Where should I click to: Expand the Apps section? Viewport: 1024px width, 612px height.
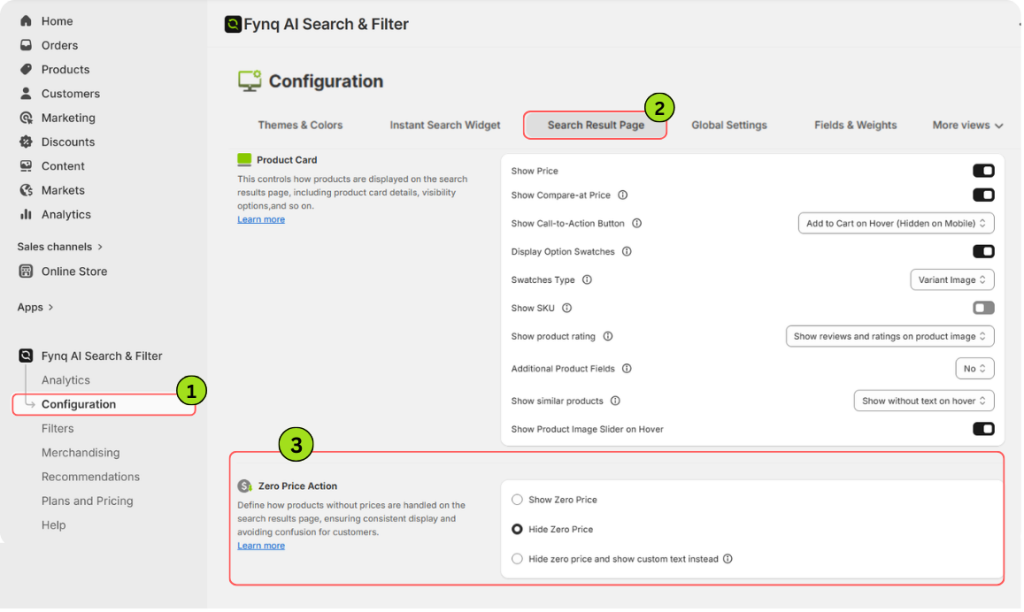pyautogui.click(x=35, y=307)
